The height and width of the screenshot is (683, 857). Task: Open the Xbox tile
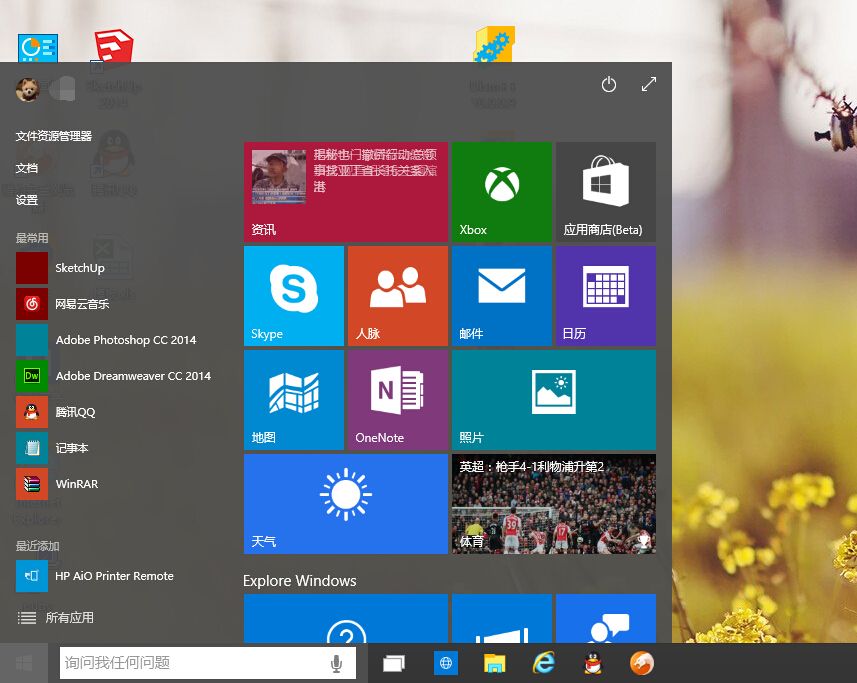point(502,192)
